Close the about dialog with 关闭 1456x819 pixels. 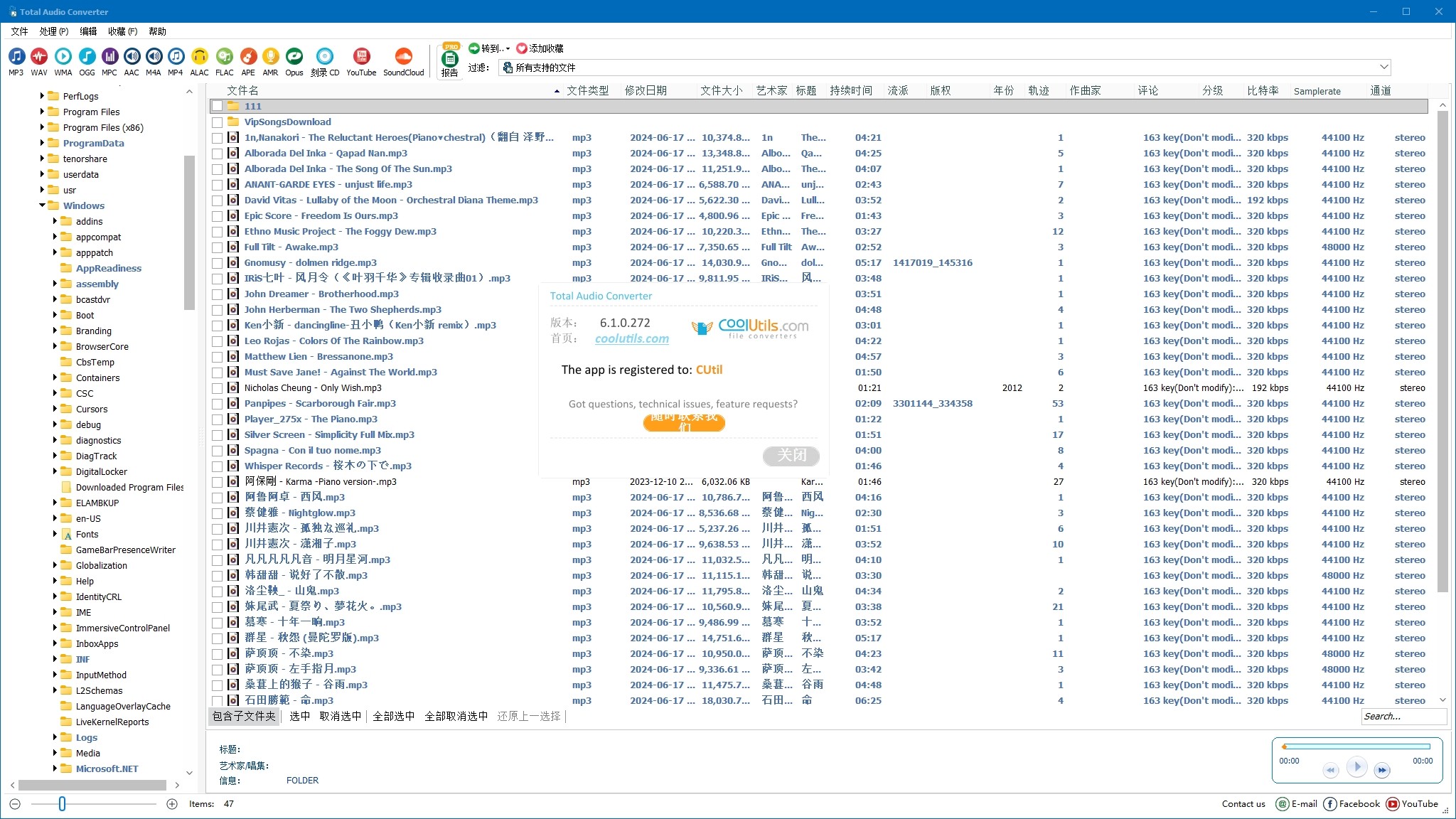[x=791, y=456]
